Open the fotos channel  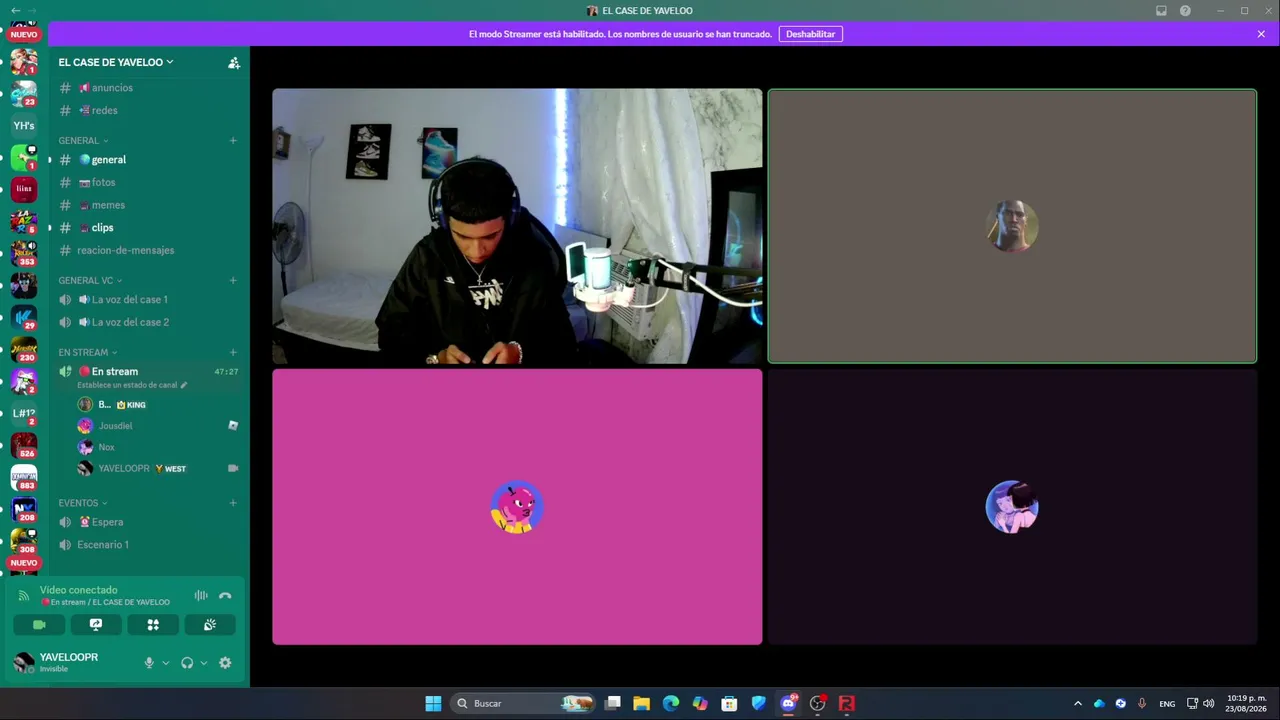click(x=148, y=183)
